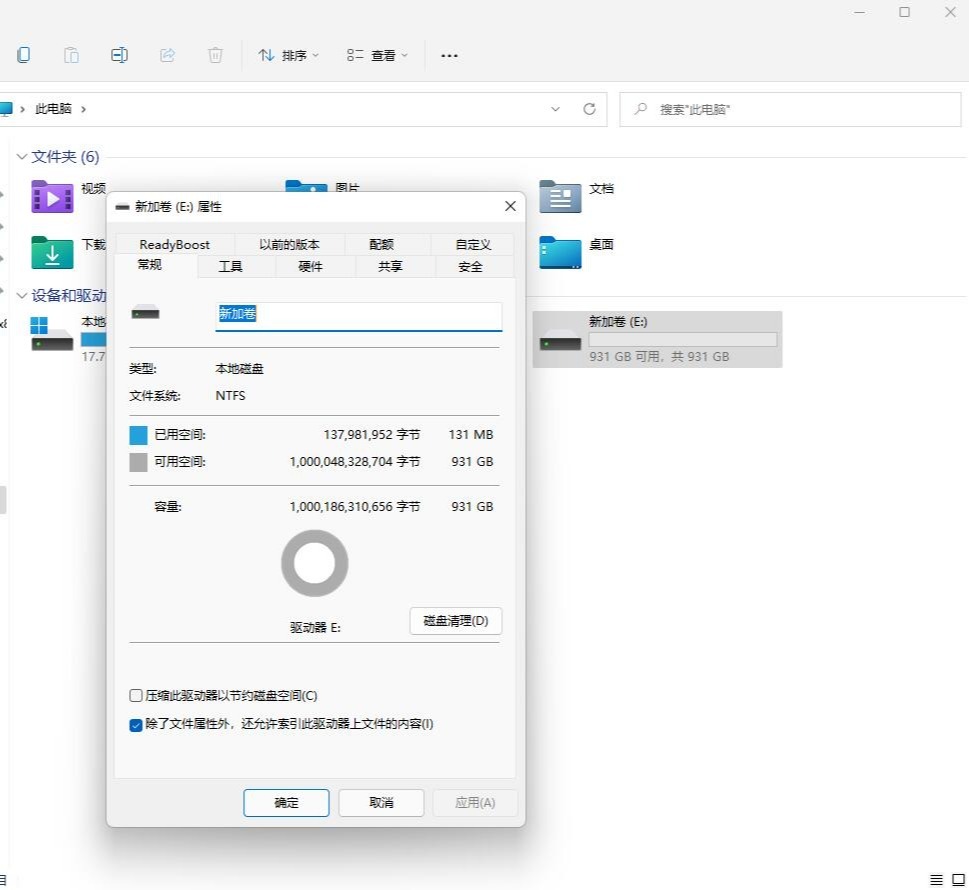Collapse the 文件夹 (6) section
The height and width of the screenshot is (890, 969).
pyautogui.click(x=22, y=157)
